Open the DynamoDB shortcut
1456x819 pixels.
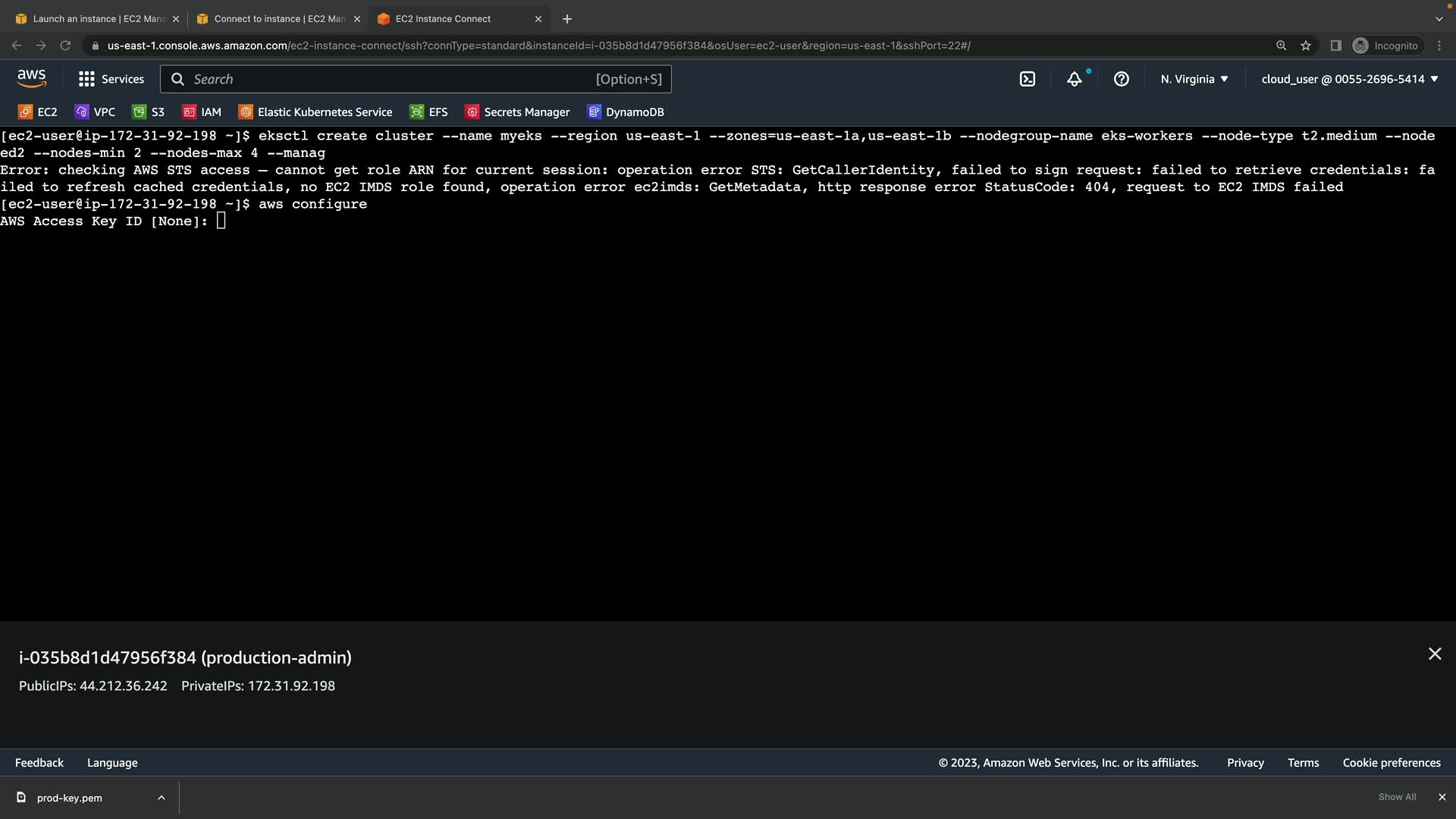coord(626,112)
